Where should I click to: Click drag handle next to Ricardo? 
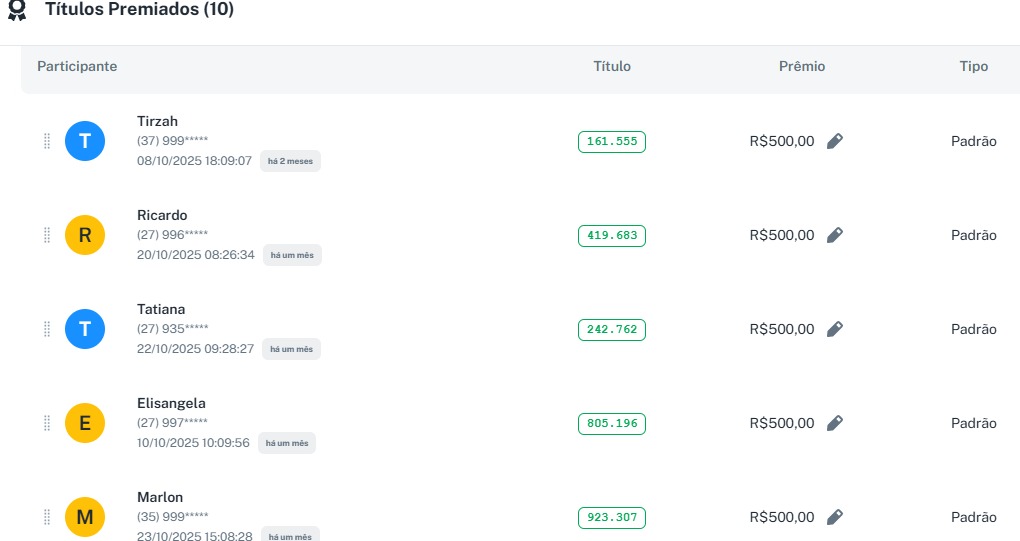pos(47,235)
